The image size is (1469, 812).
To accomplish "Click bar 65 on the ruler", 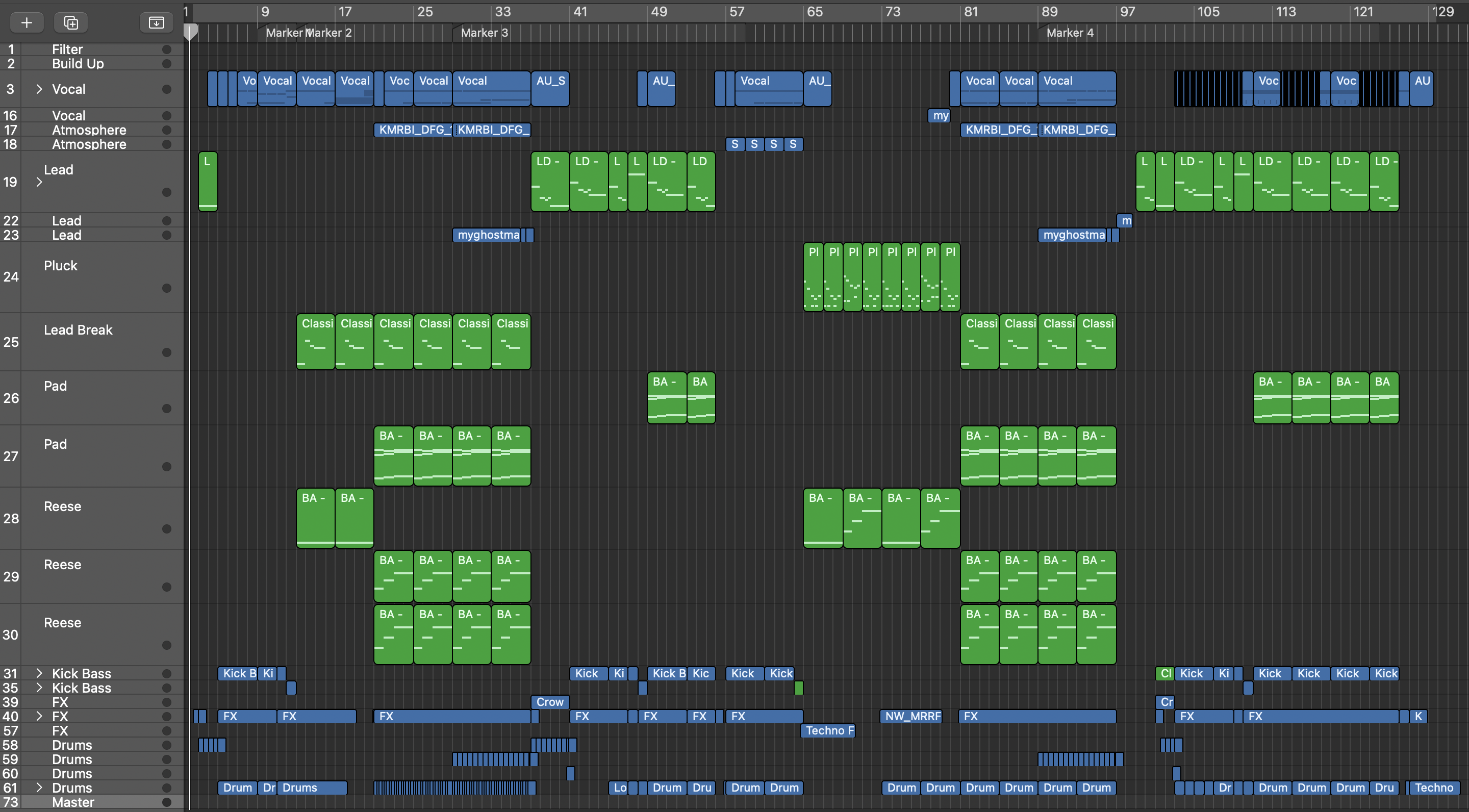I will point(815,11).
